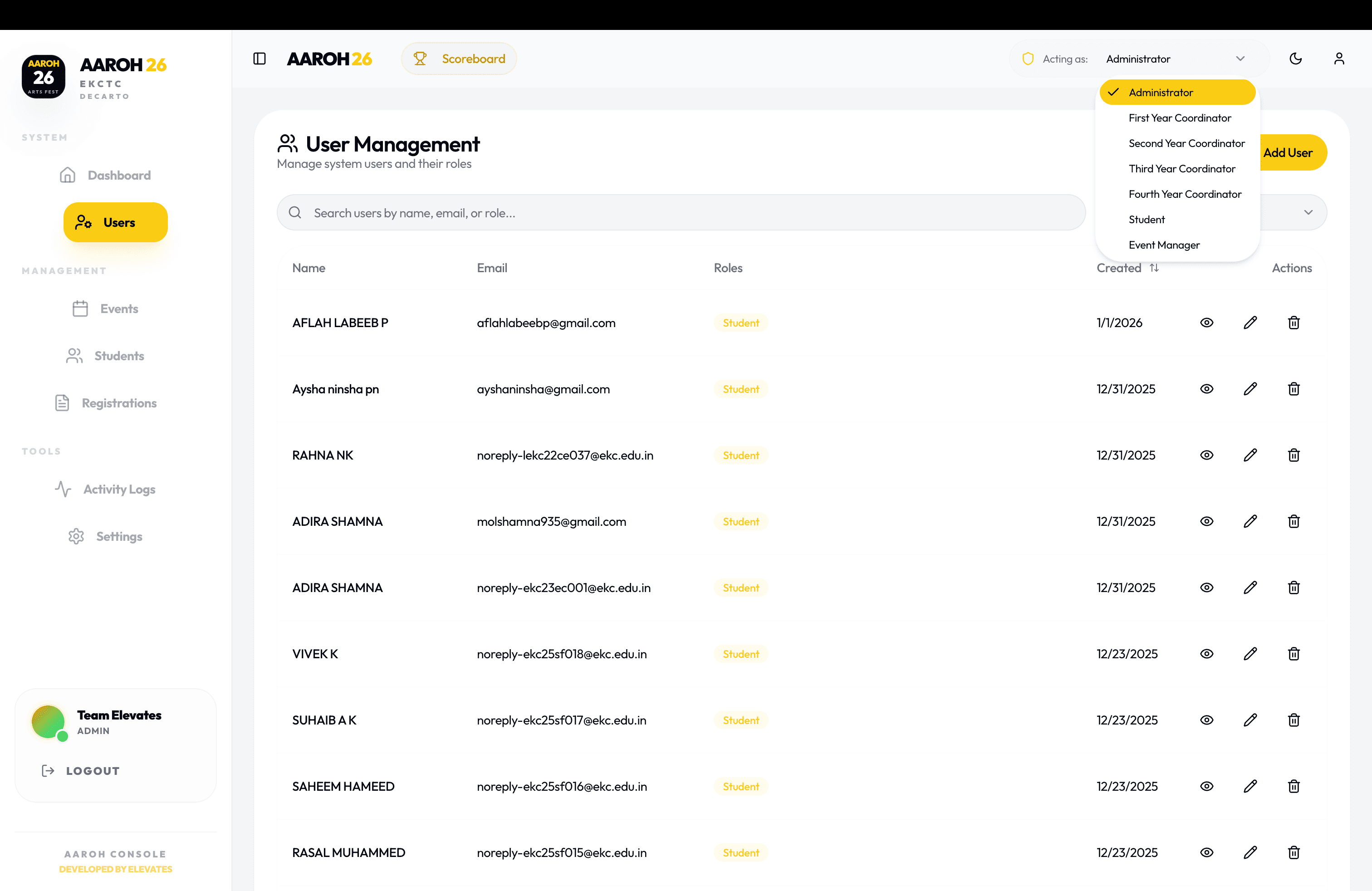Focus the search users input field
Screen dimensions: 1372x891
click(681, 213)
